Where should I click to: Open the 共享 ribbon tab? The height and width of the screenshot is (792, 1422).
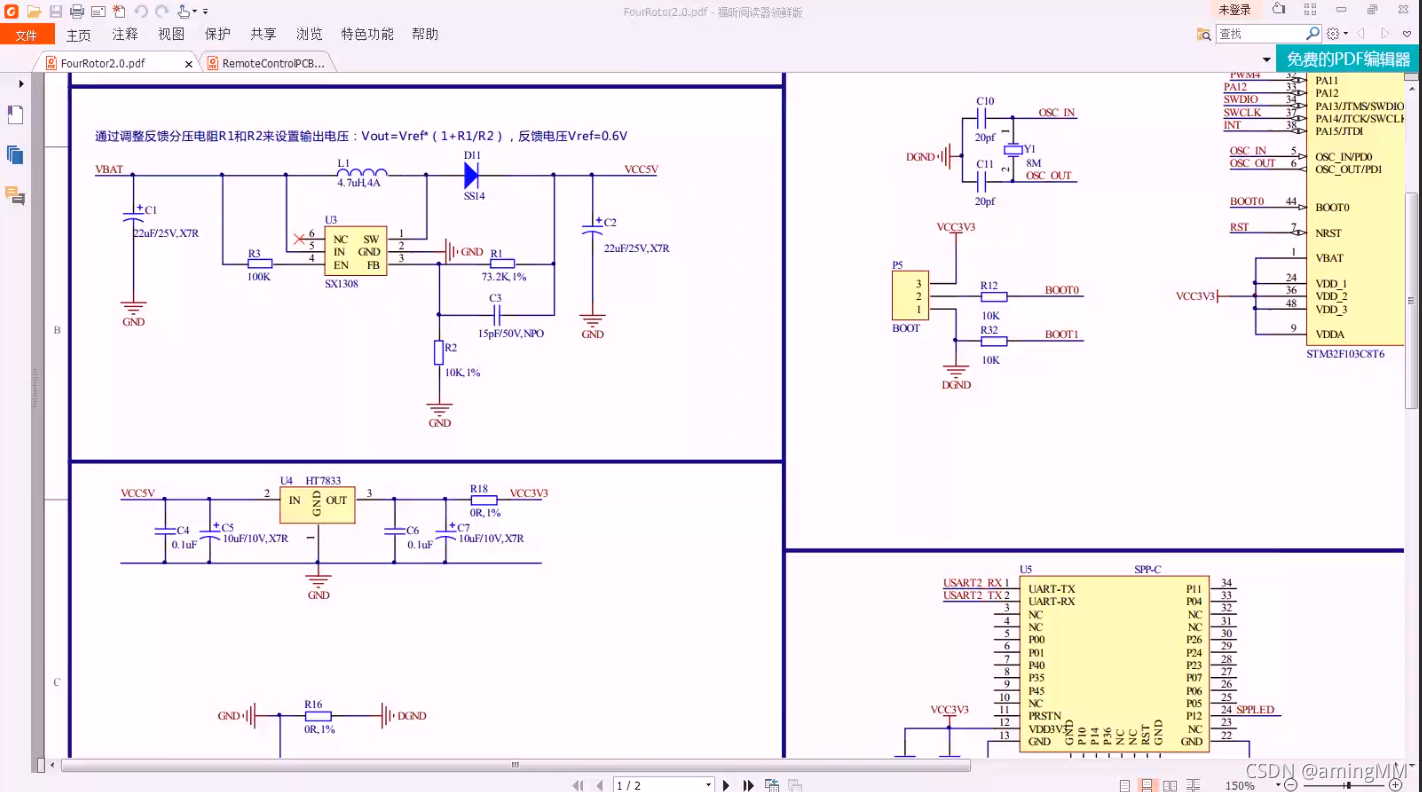tap(263, 35)
